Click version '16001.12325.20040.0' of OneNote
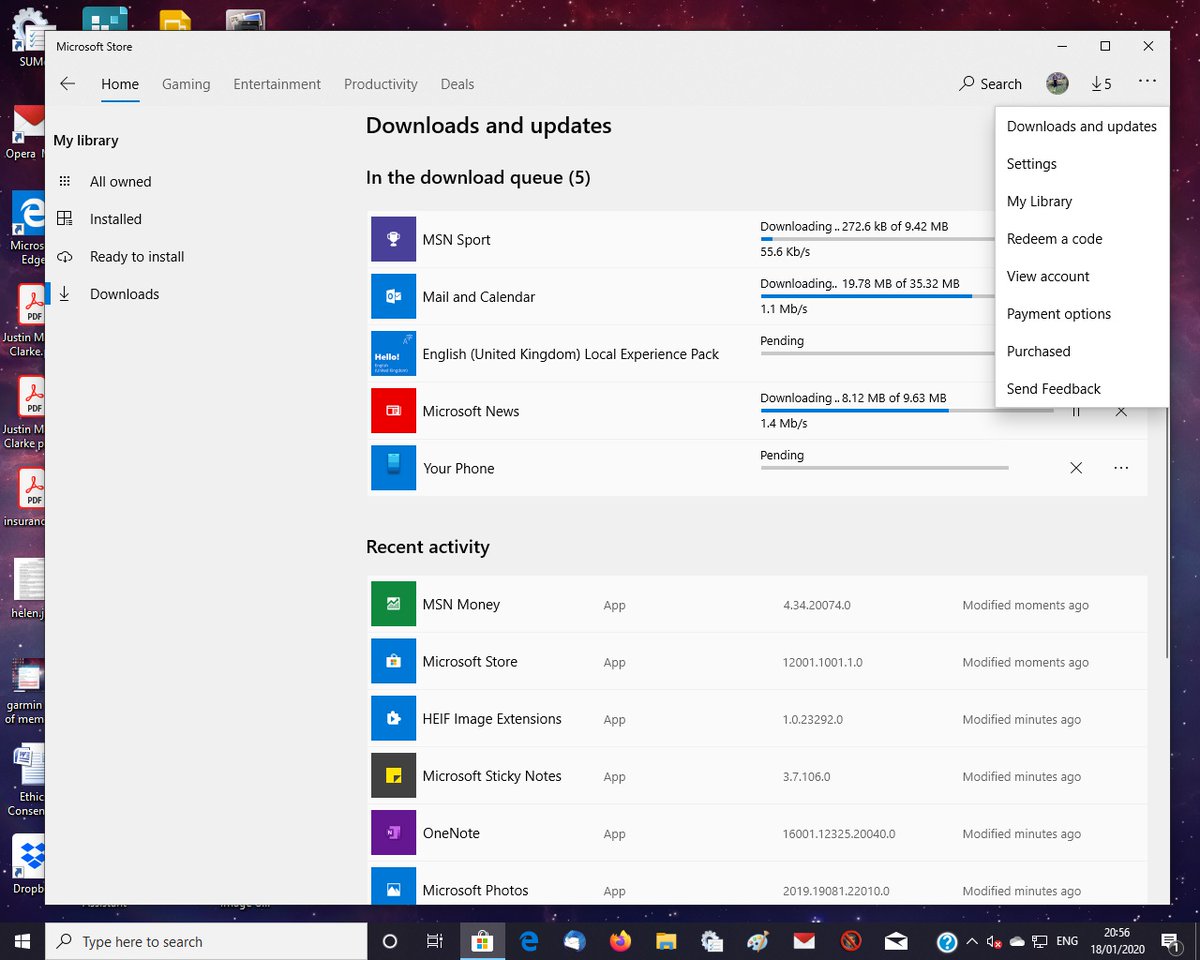Viewport: 1200px width, 960px height. pos(839,834)
